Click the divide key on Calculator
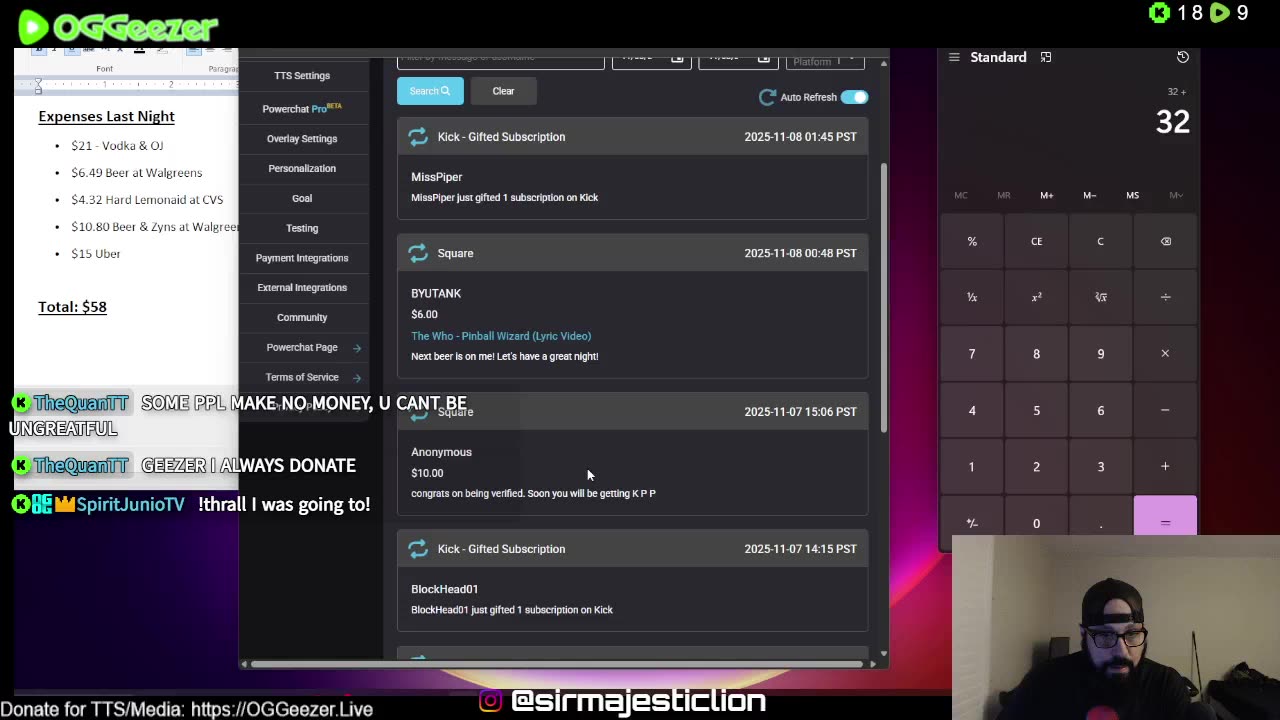The height and width of the screenshot is (720, 1280). pyautogui.click(x=1165, y=297)
